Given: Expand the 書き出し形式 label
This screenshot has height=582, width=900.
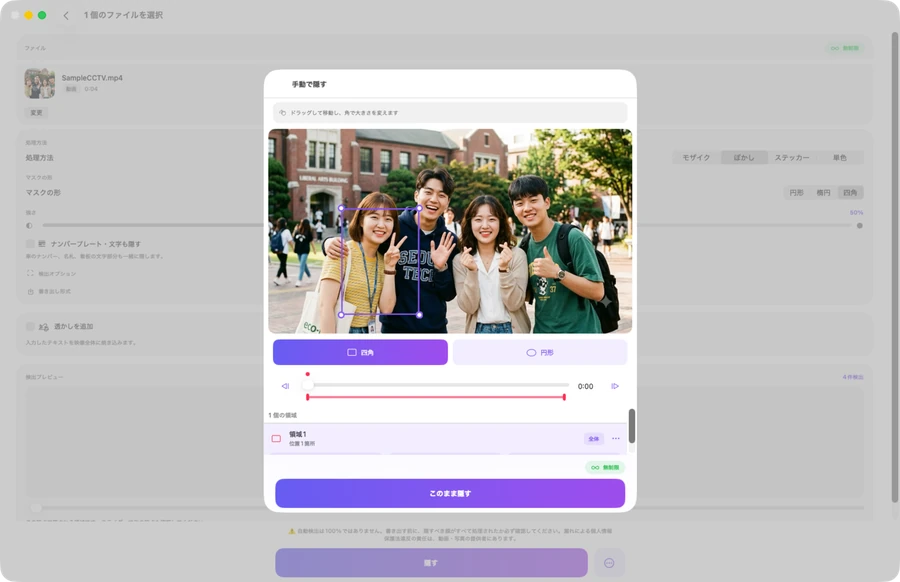Looking at the screenshot, I should [55, 292].
